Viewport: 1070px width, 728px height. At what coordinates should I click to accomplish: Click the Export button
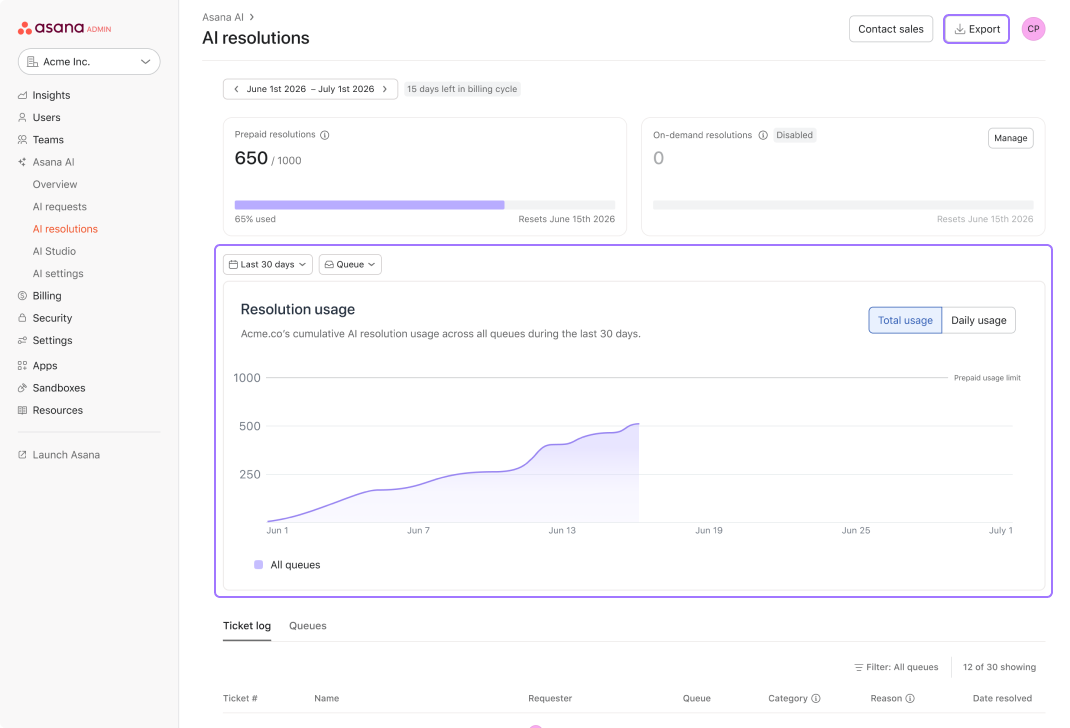pos(977,29)
